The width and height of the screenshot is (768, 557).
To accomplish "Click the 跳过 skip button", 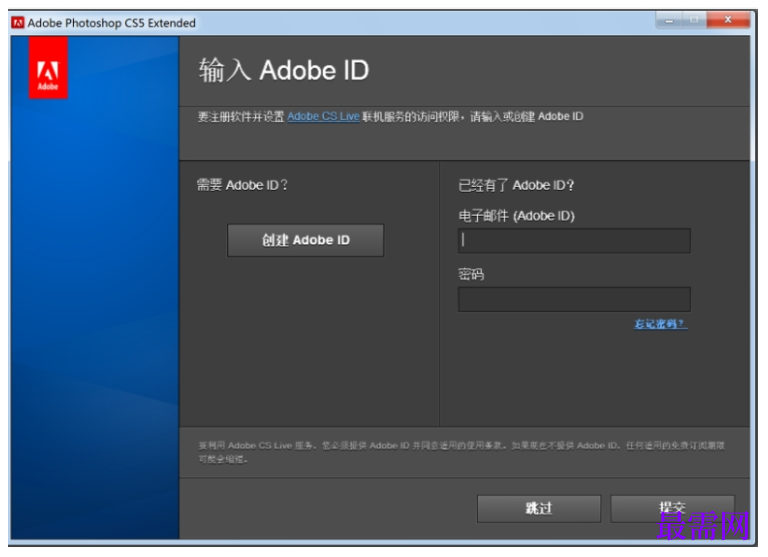I will click(x=539, y=509).
